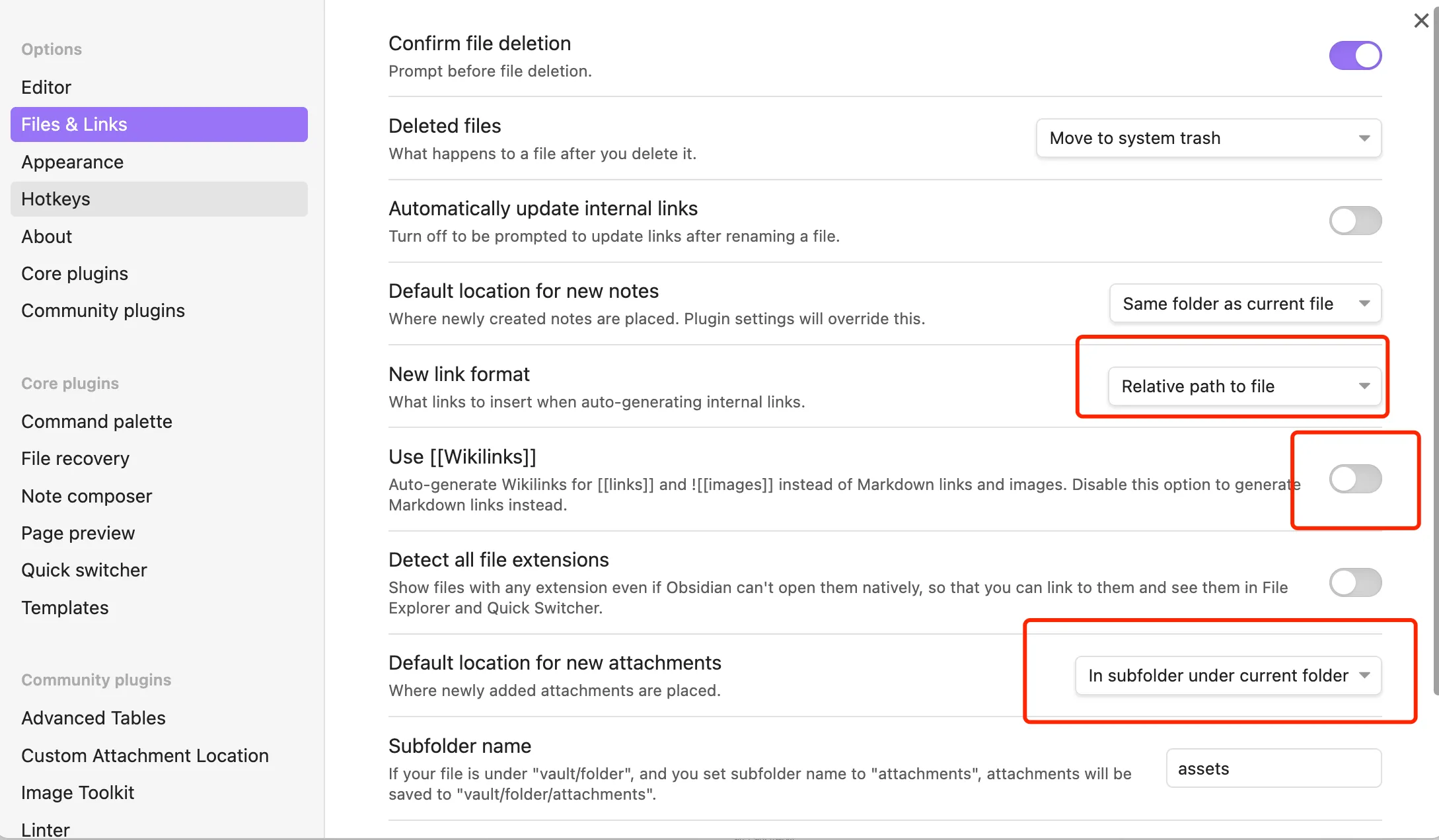
Task: Enable Automatically update internal links toggle
Action: point(1355,221)
